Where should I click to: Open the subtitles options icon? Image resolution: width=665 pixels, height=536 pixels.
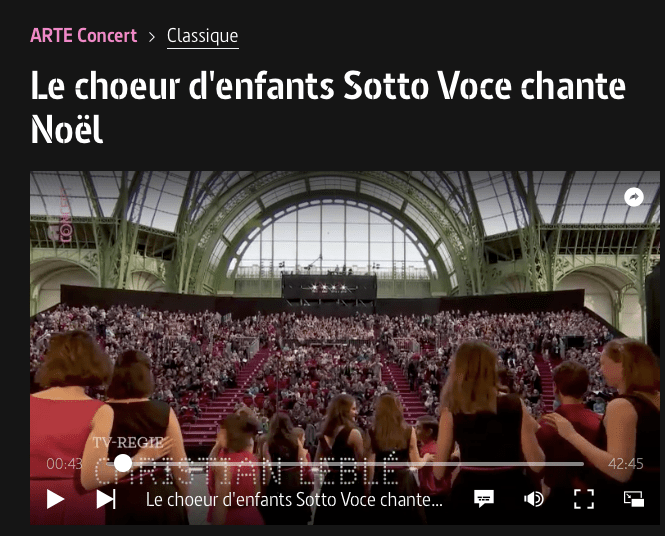coord(484,499)
